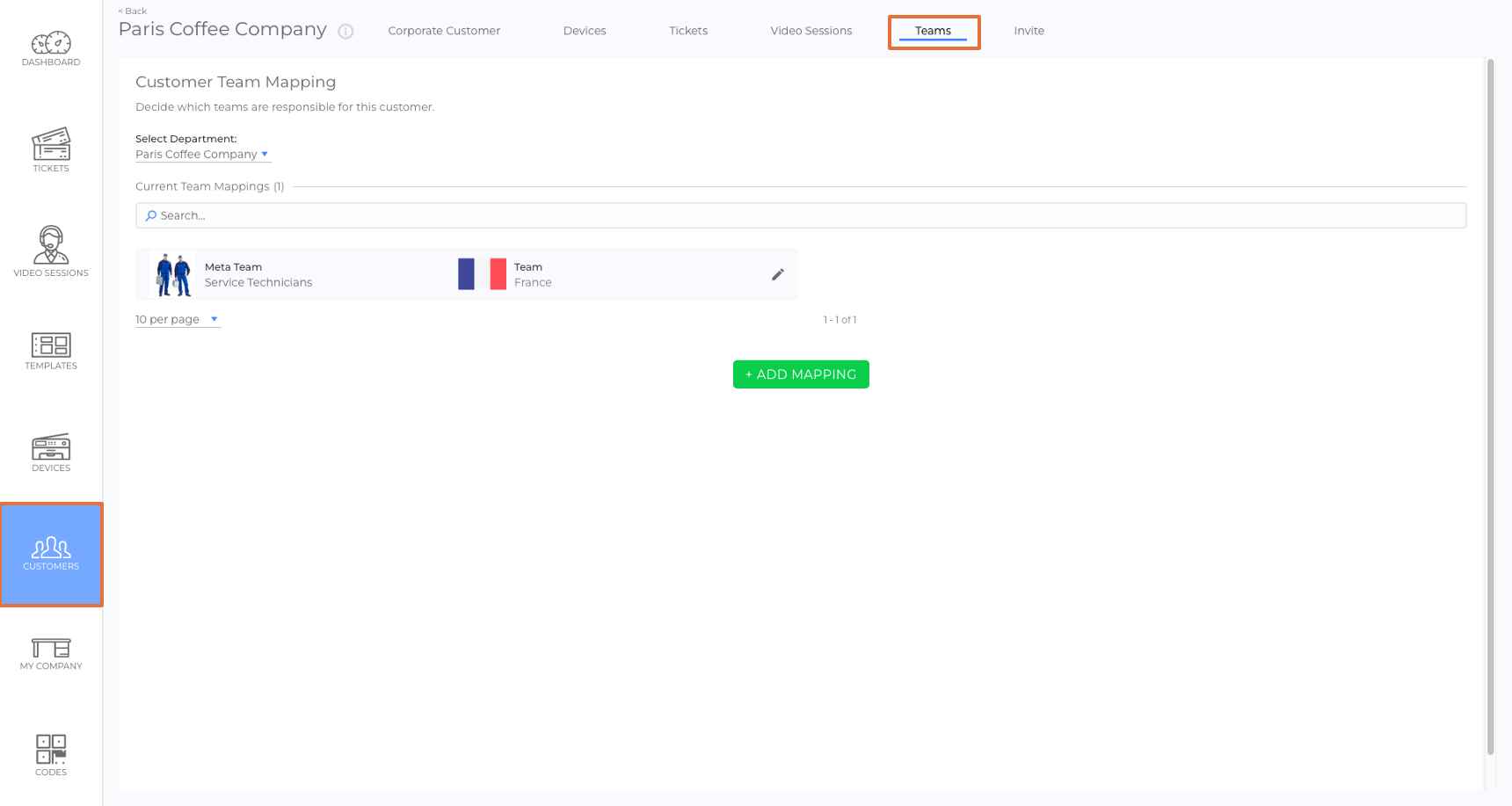Open the Video Sessions tab

pos(811,31)
